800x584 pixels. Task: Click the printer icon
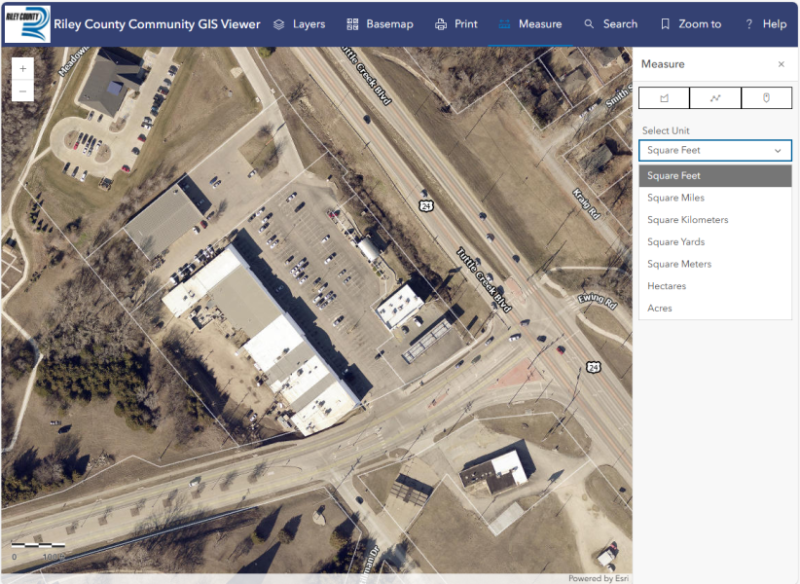(441, 24)
